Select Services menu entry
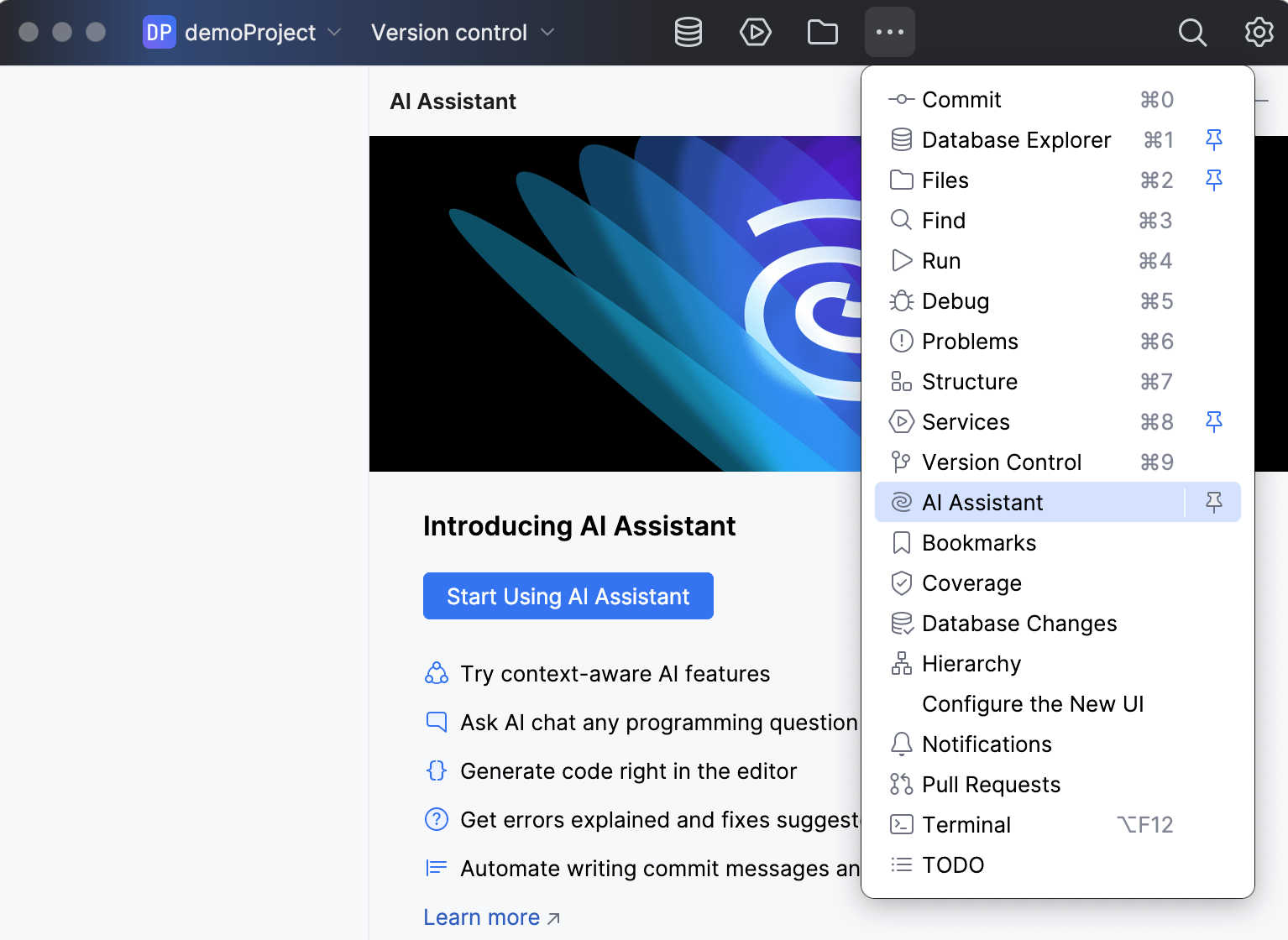The height and width of the screenshot is (940, 1288). point(1058,421)
